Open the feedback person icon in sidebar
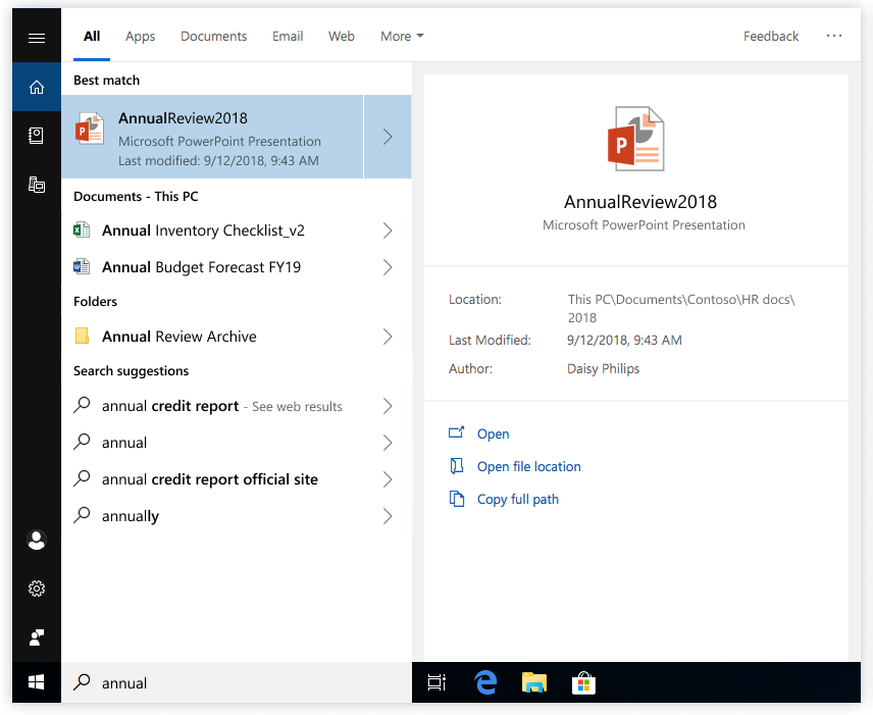 pyautogui.click(x=36, y=637)
